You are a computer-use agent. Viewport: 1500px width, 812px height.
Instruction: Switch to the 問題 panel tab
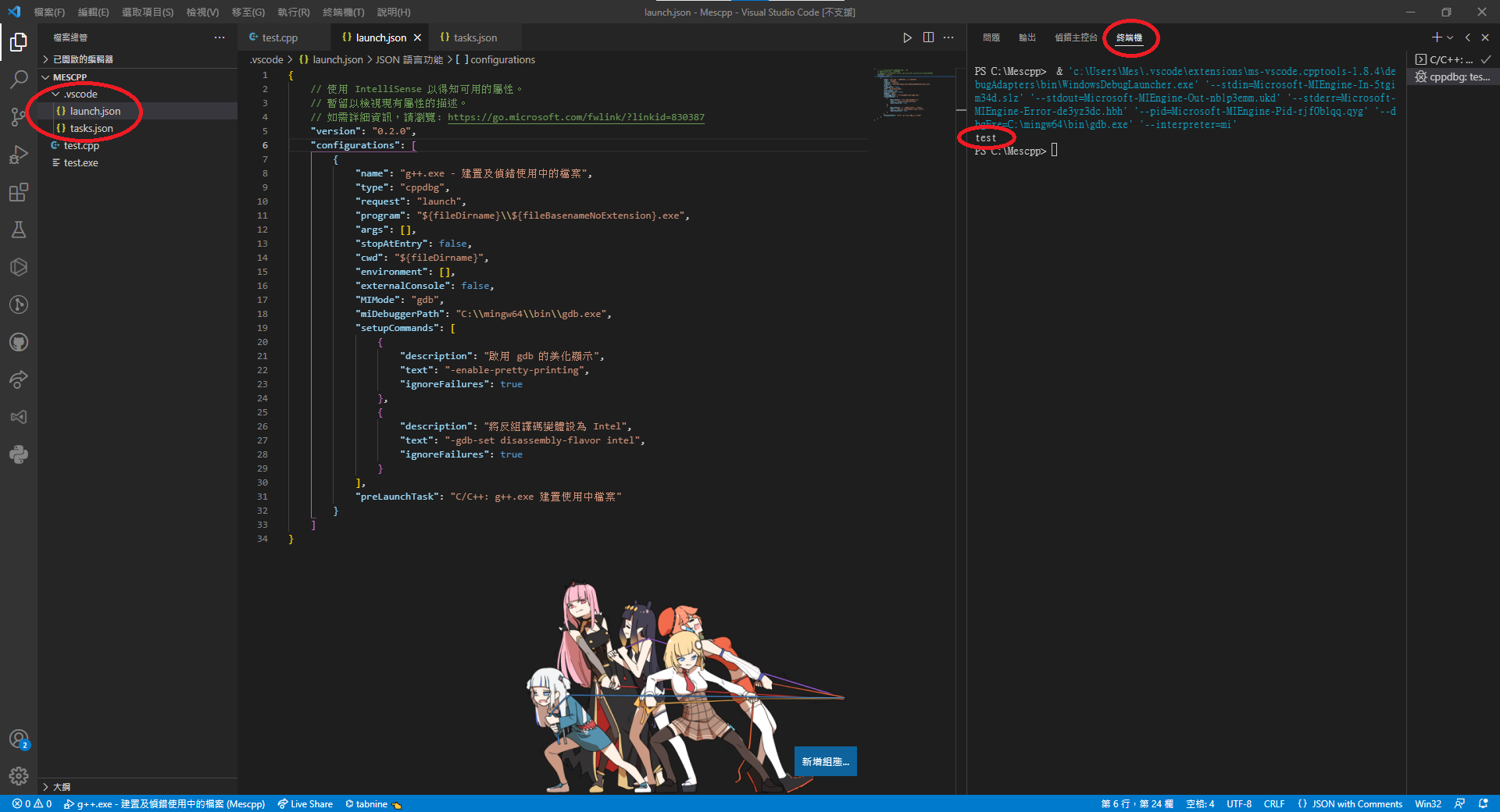[991, 37]
